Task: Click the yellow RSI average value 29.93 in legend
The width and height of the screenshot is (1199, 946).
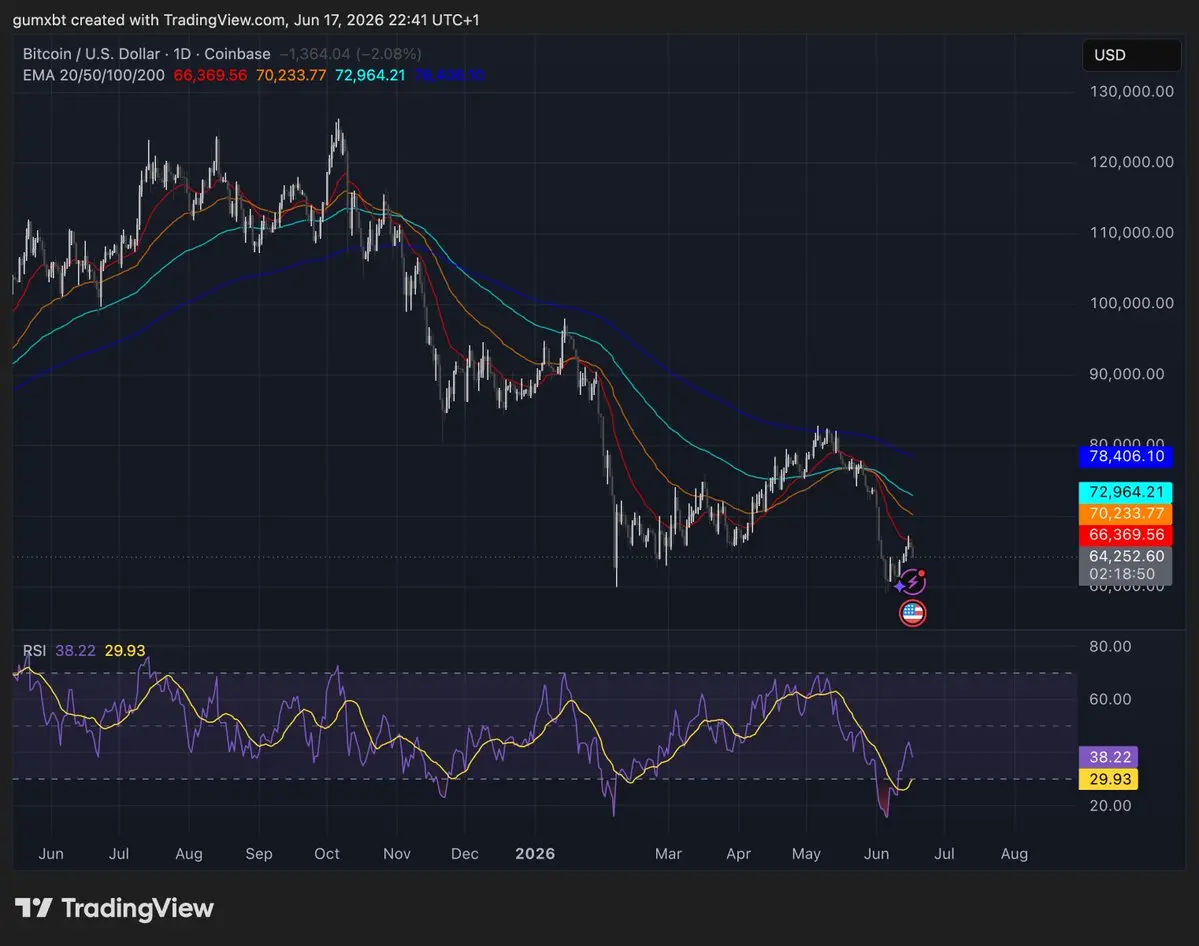Action: 125,651
